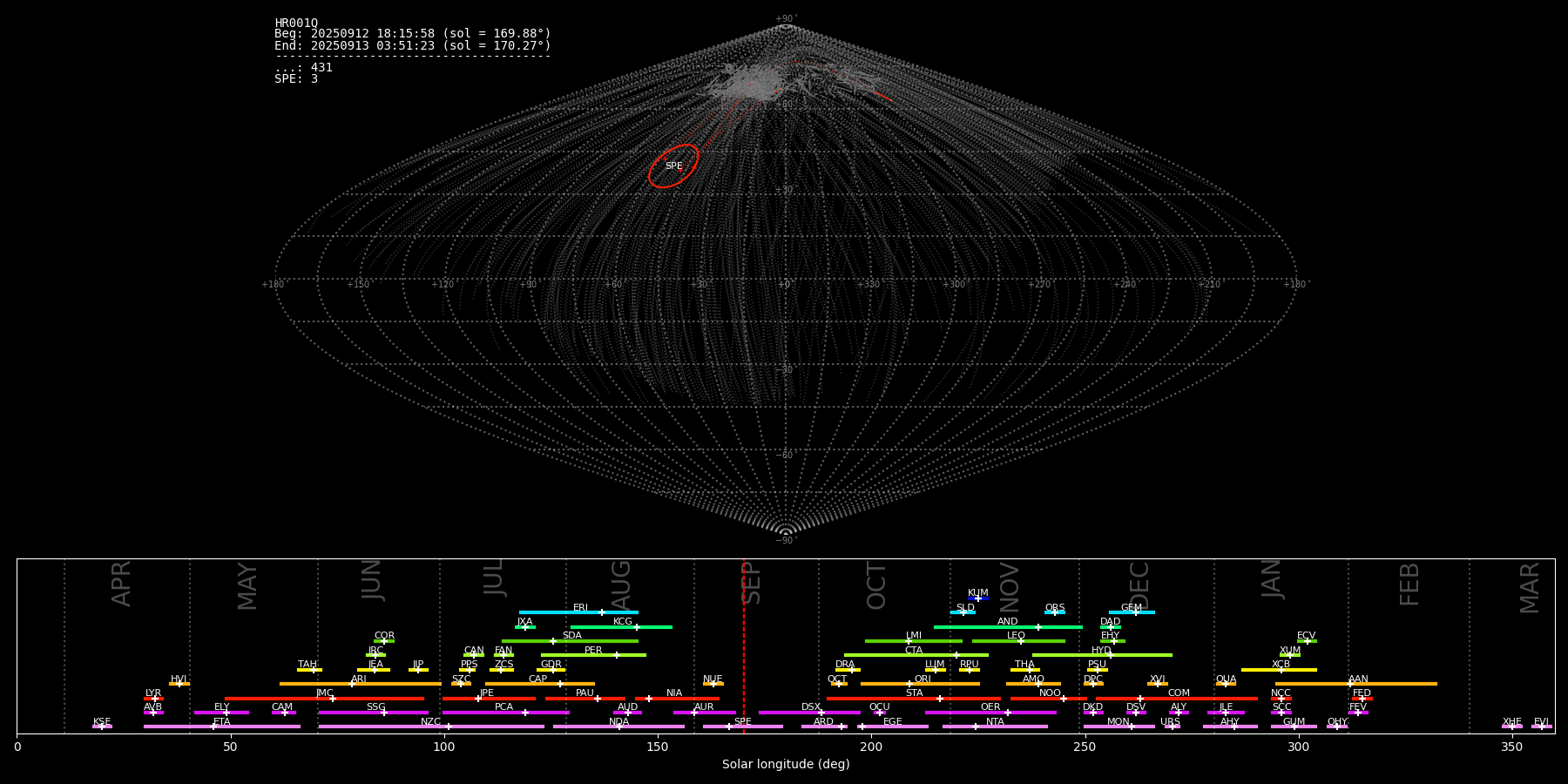Click the ARI shower label
1568x784 pixels.
pyautogui.click(x=358, y=679)
